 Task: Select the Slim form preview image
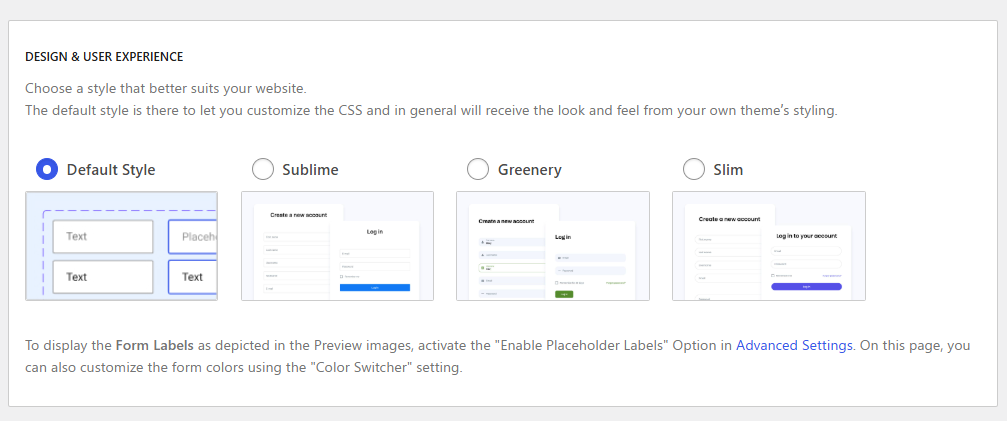point(769,246)
